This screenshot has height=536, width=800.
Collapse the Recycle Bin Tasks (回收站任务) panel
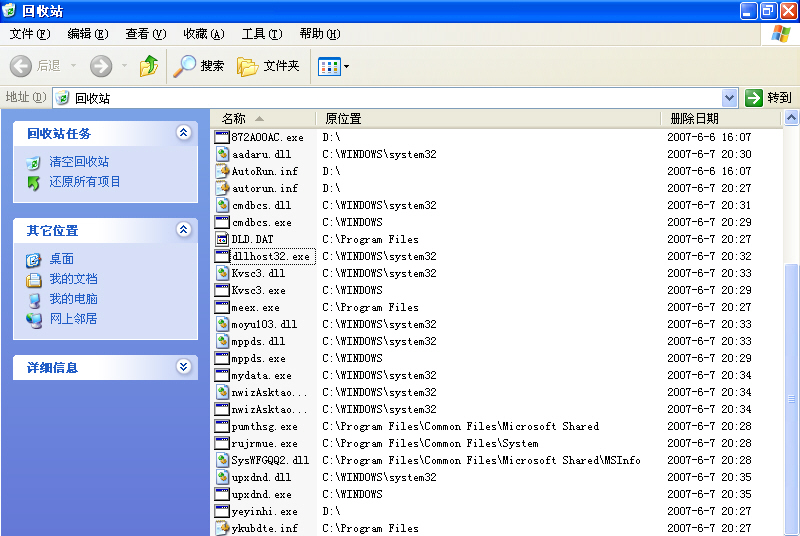(x=183, y=133)
